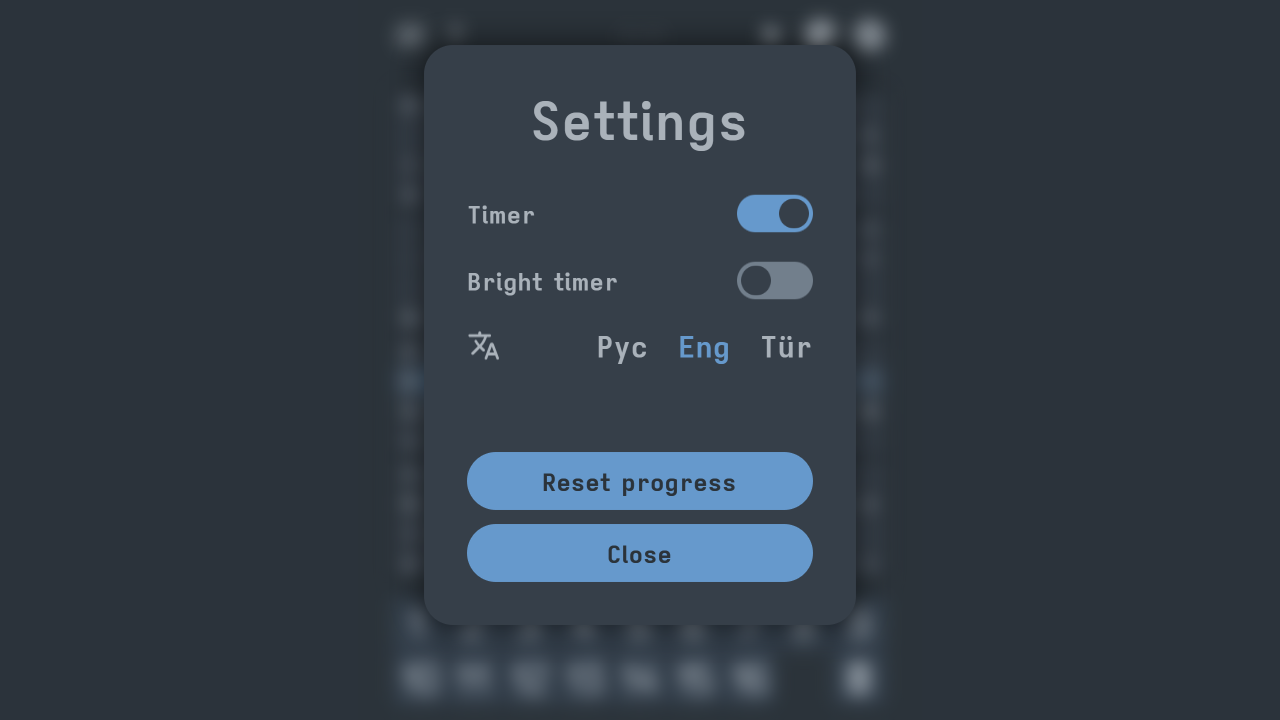The width and height of the screenshot is (1280, 720).
Task: Click the Settings dialog title
Action: 640,121
